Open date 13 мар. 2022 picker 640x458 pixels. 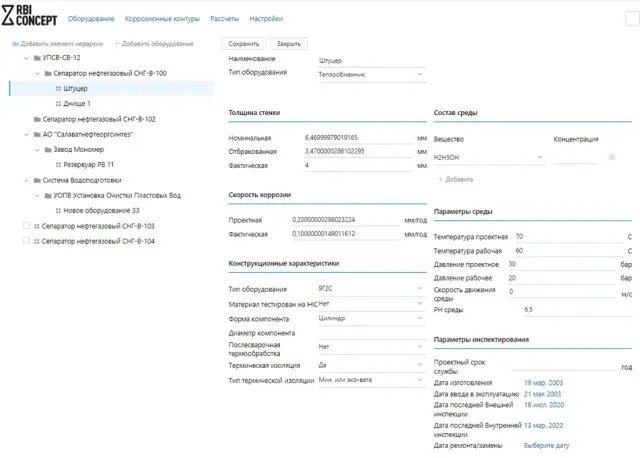pos(543,426)
